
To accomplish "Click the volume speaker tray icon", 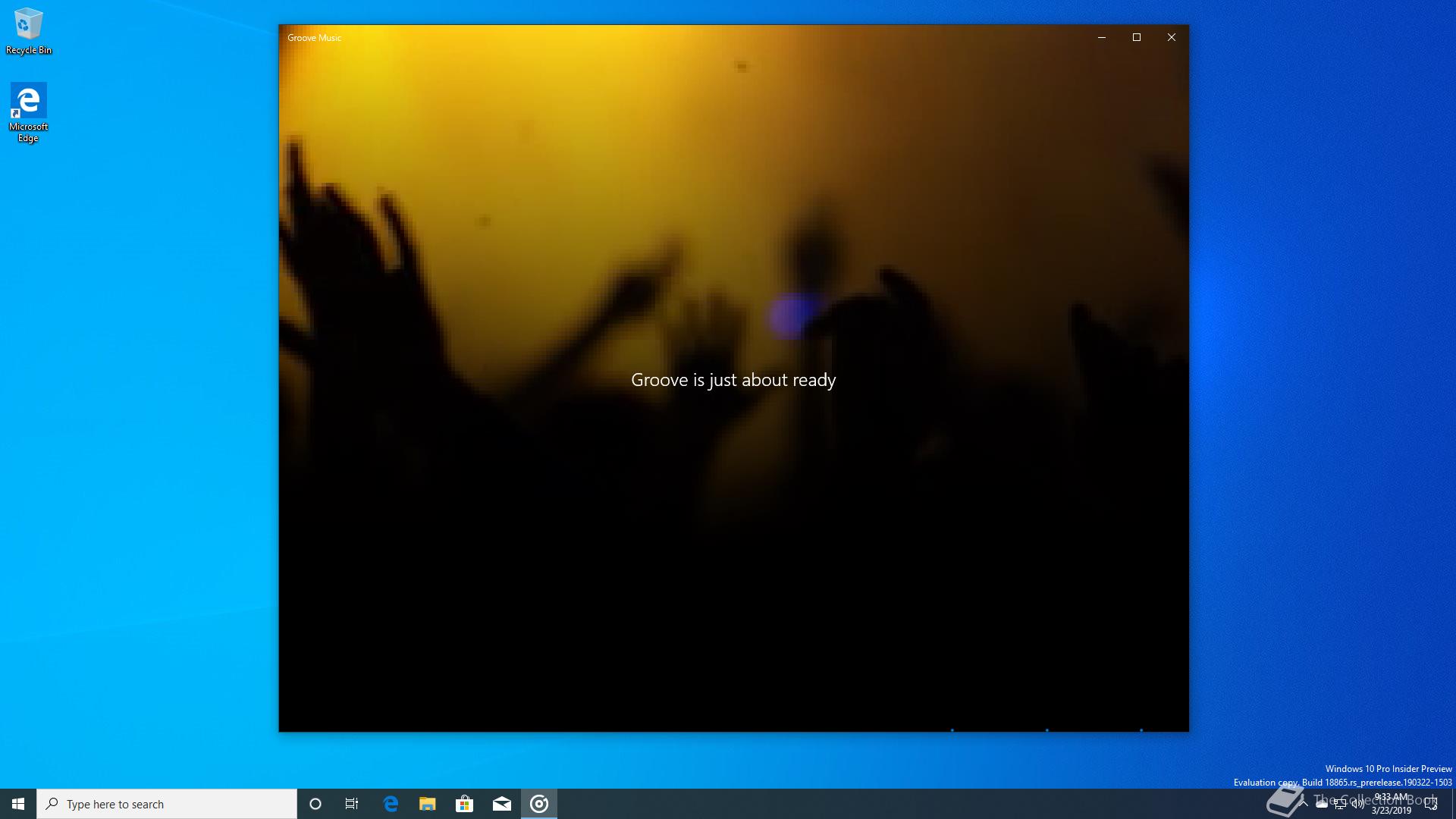I will pyautogui.click(x=1358, y=804).
